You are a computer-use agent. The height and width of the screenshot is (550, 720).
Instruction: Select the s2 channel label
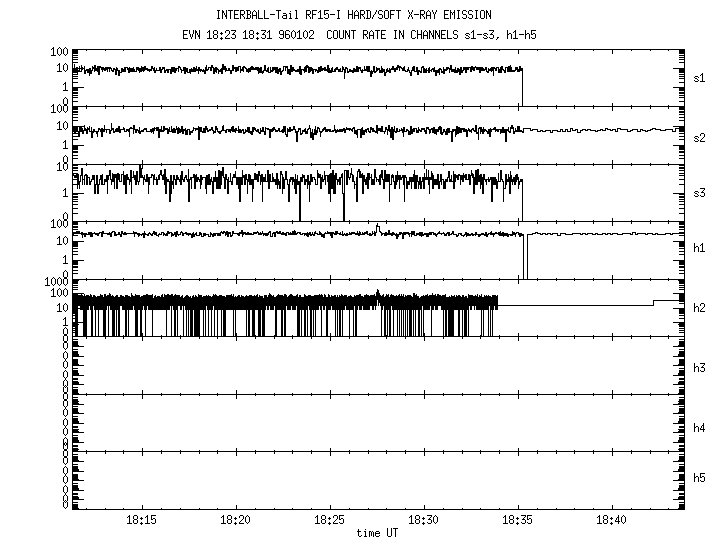point(700,136)
